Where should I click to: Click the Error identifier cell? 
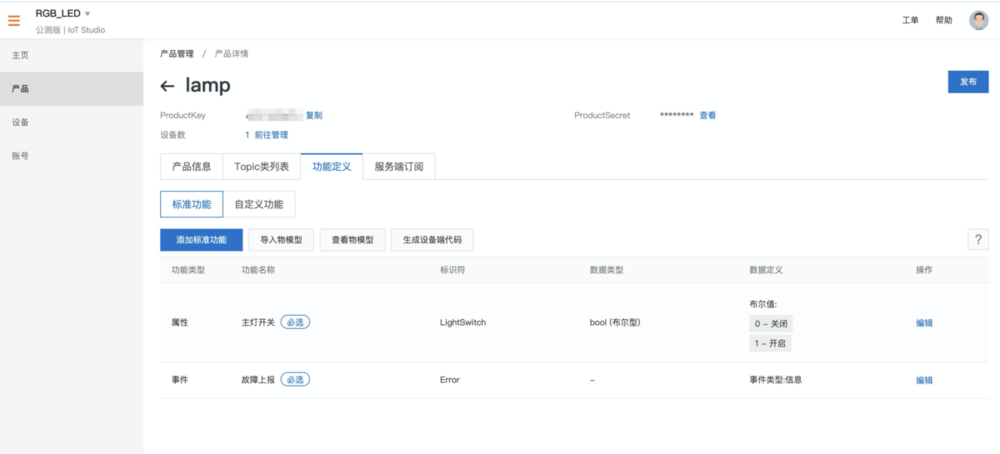450,379
